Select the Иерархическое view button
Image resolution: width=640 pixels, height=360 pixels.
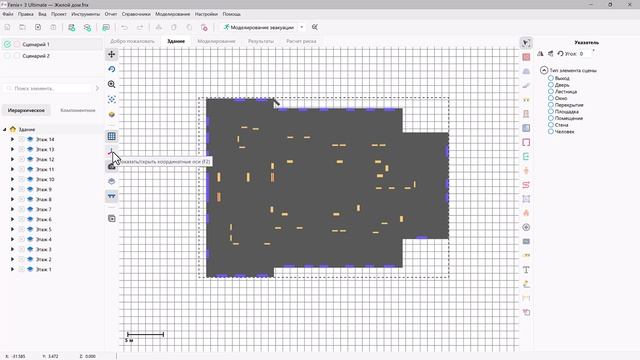point(26,110)
